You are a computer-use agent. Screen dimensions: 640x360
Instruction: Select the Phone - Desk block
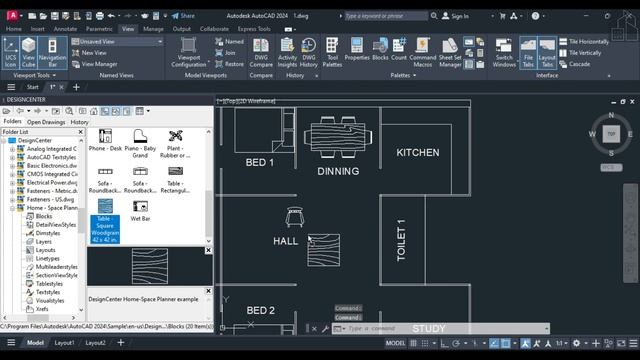(105, 140)
